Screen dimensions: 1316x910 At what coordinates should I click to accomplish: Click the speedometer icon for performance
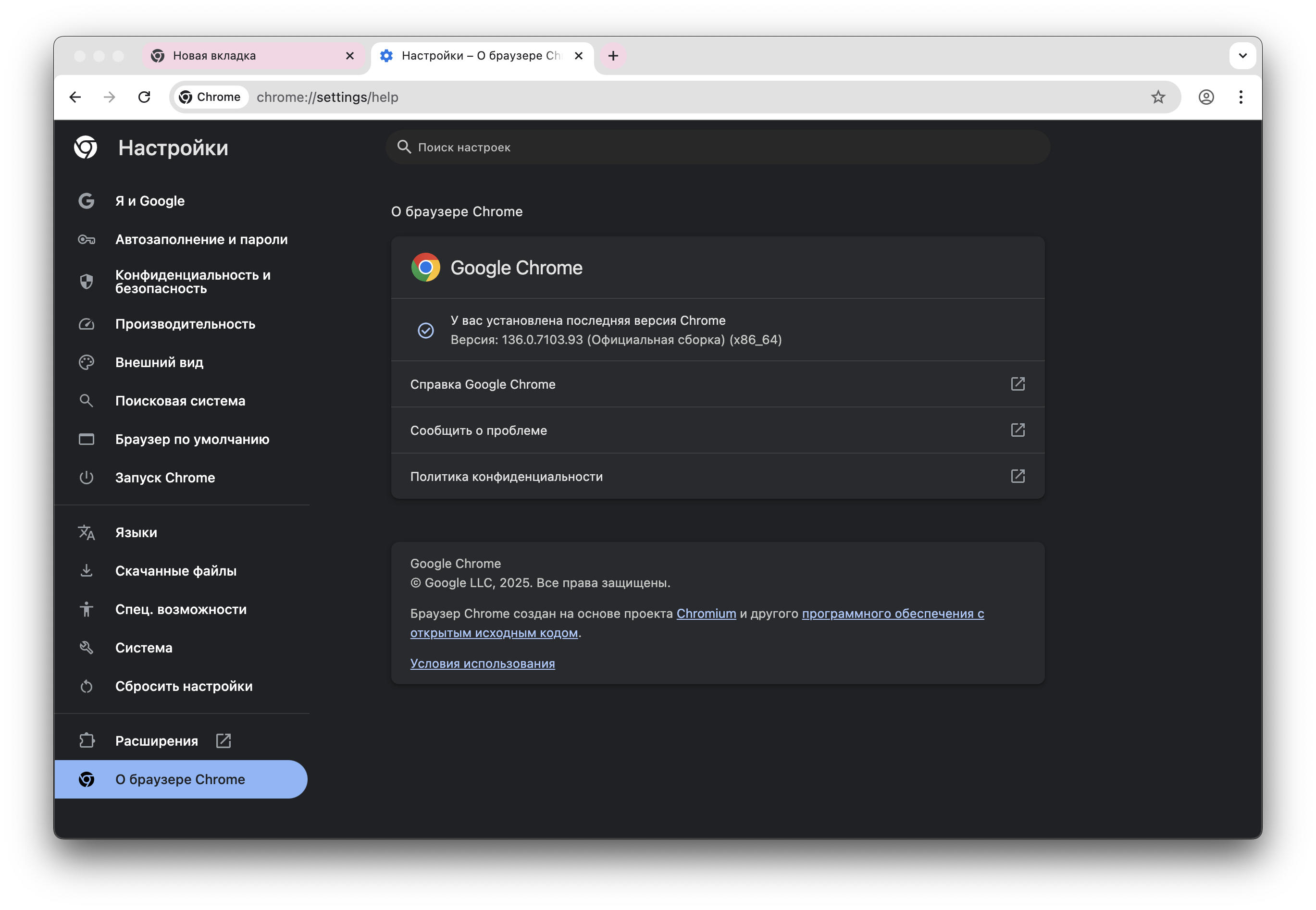(x=86, y=324)
